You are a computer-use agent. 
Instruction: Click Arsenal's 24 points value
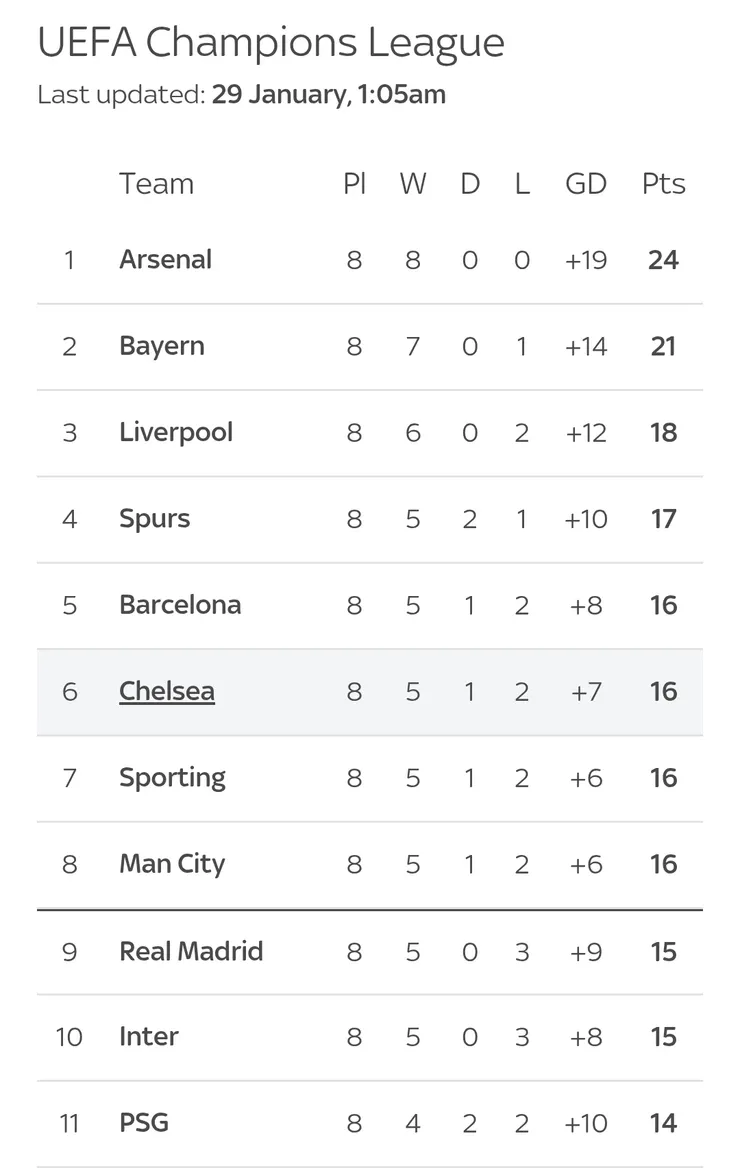[x=663, y=260]
